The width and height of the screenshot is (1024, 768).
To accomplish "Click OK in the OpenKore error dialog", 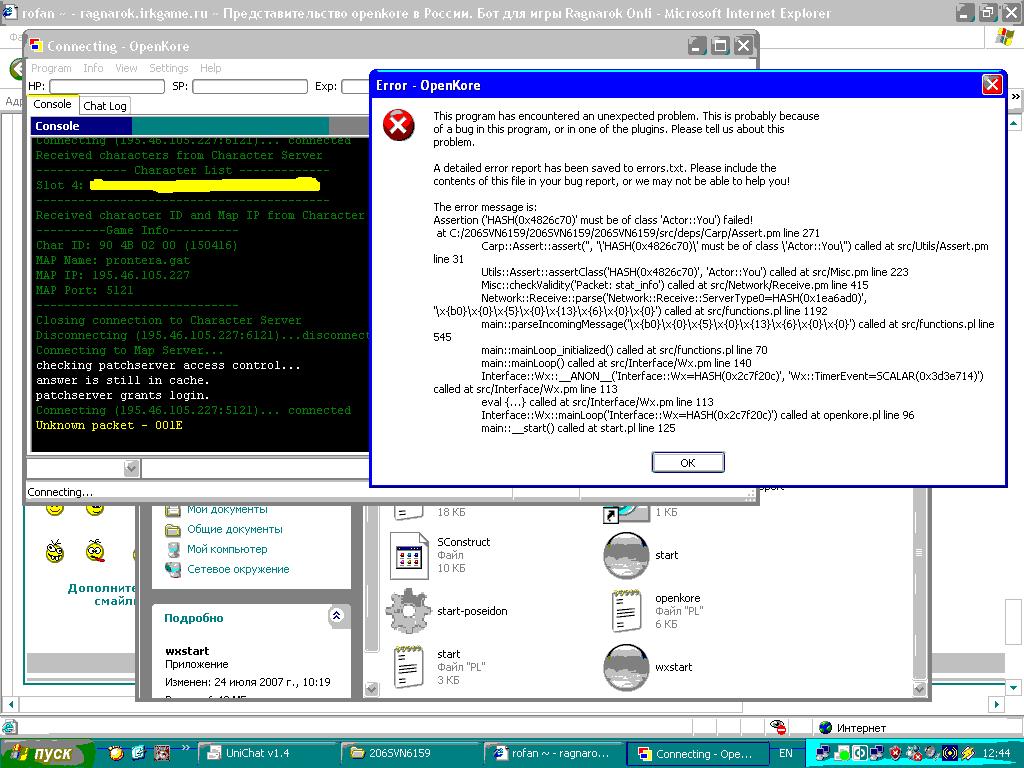I will pyautogui.click(x=688, y=462).
